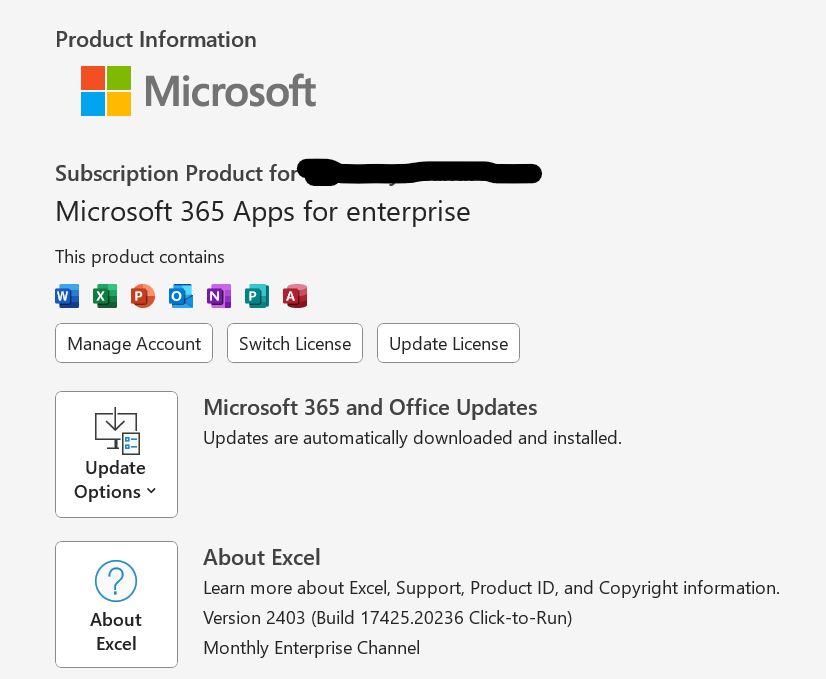This screenshot has height=679, width=826.
Task: Select the PowerPoint app icon
Action: pyautogui.click(x=142, y=296)
